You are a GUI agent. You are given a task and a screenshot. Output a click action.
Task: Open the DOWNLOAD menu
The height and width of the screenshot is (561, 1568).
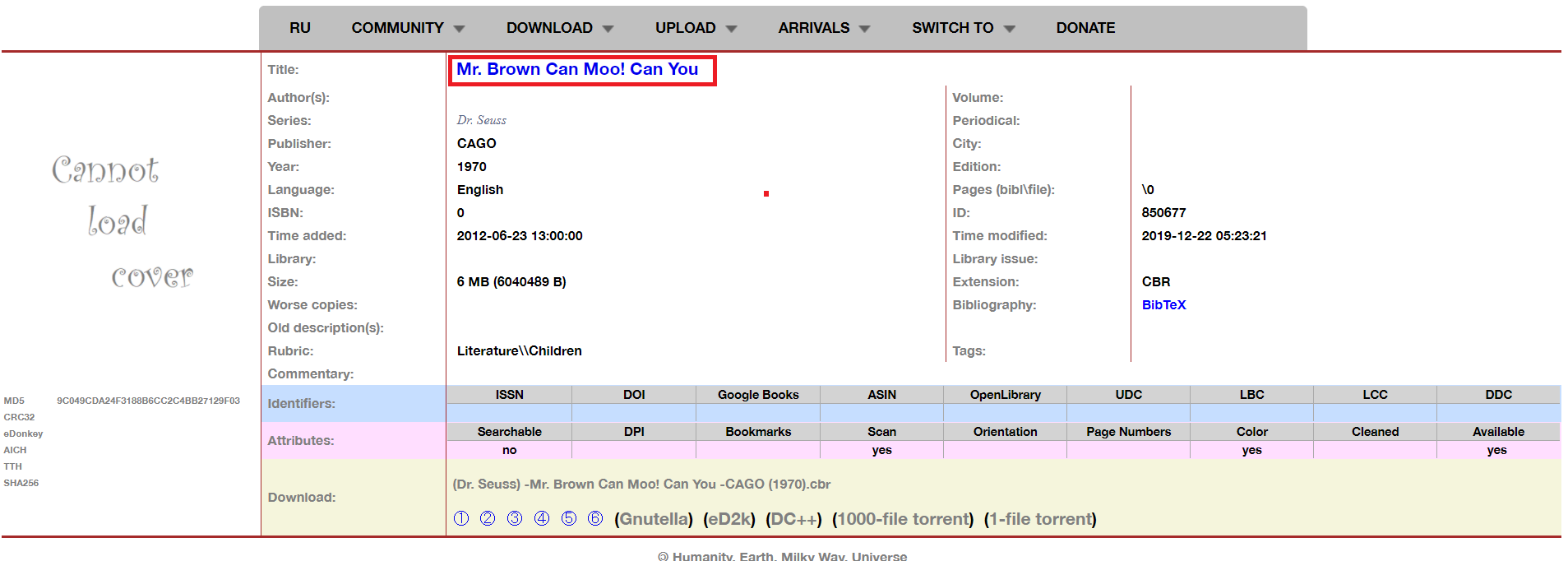tap(549, 28)
